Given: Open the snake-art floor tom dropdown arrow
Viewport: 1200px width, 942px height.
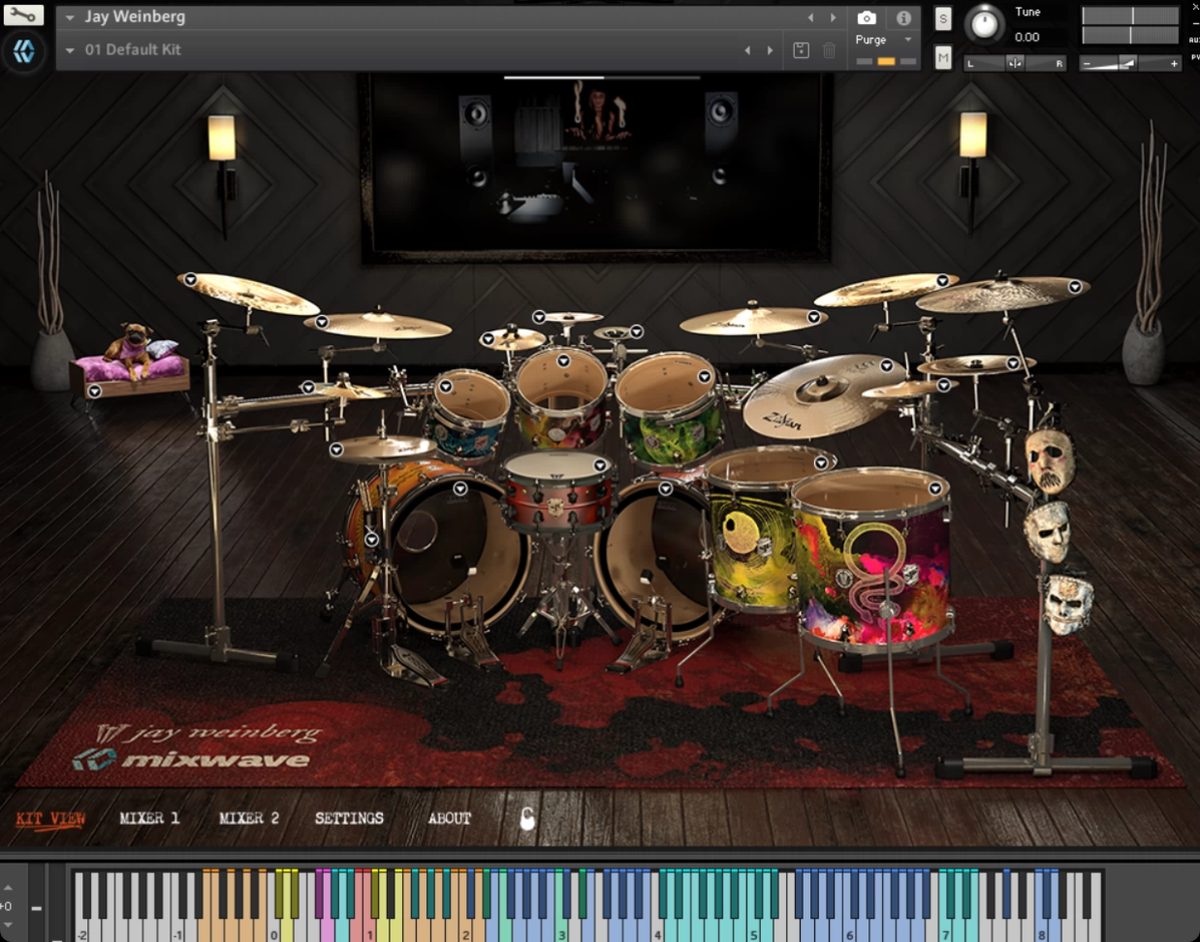Looking at the screenshot, I should (x=935, y=489).
